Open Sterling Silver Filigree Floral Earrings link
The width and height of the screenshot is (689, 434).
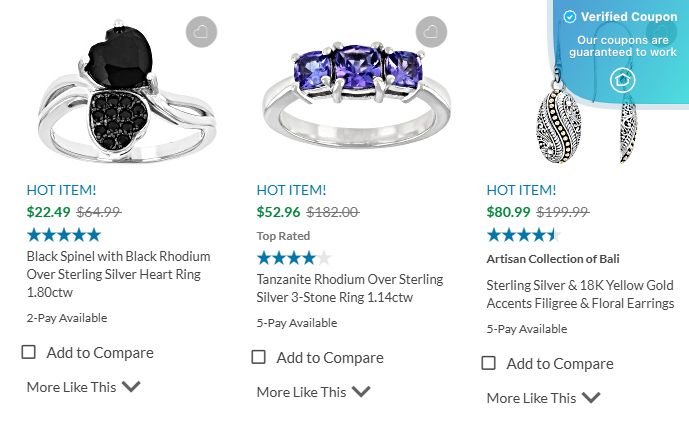[x=580, y=294]
